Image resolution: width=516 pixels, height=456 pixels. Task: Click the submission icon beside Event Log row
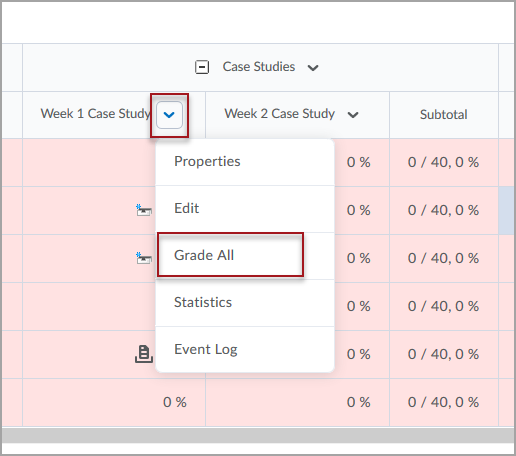point(144,354)
